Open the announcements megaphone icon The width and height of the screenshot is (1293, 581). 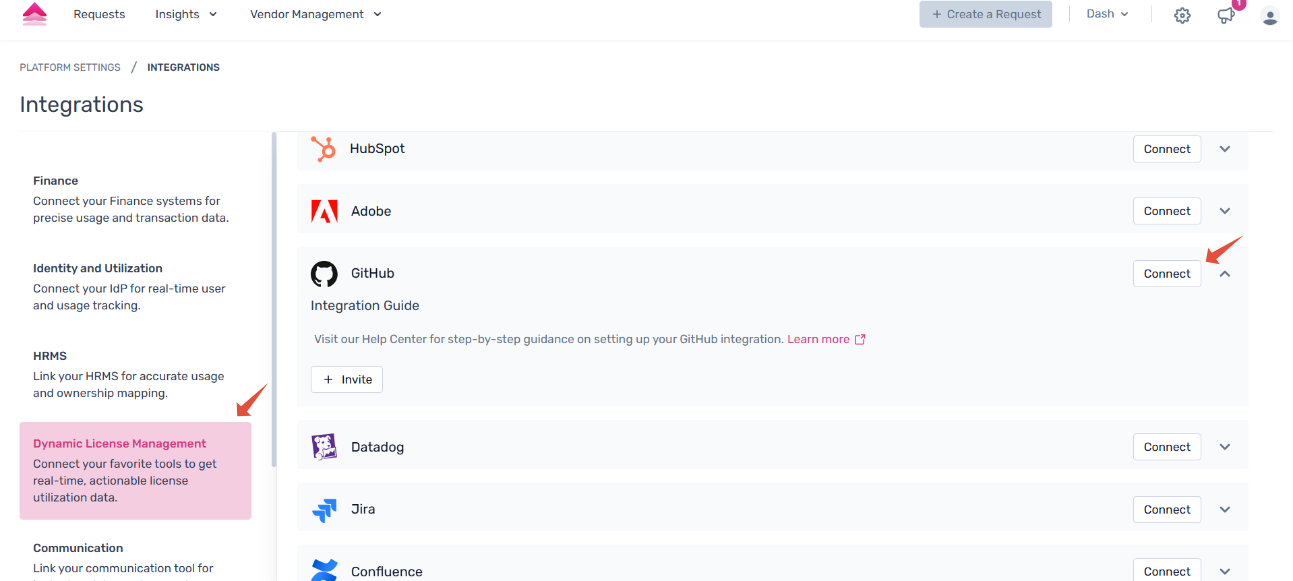tap(1226, 15)
